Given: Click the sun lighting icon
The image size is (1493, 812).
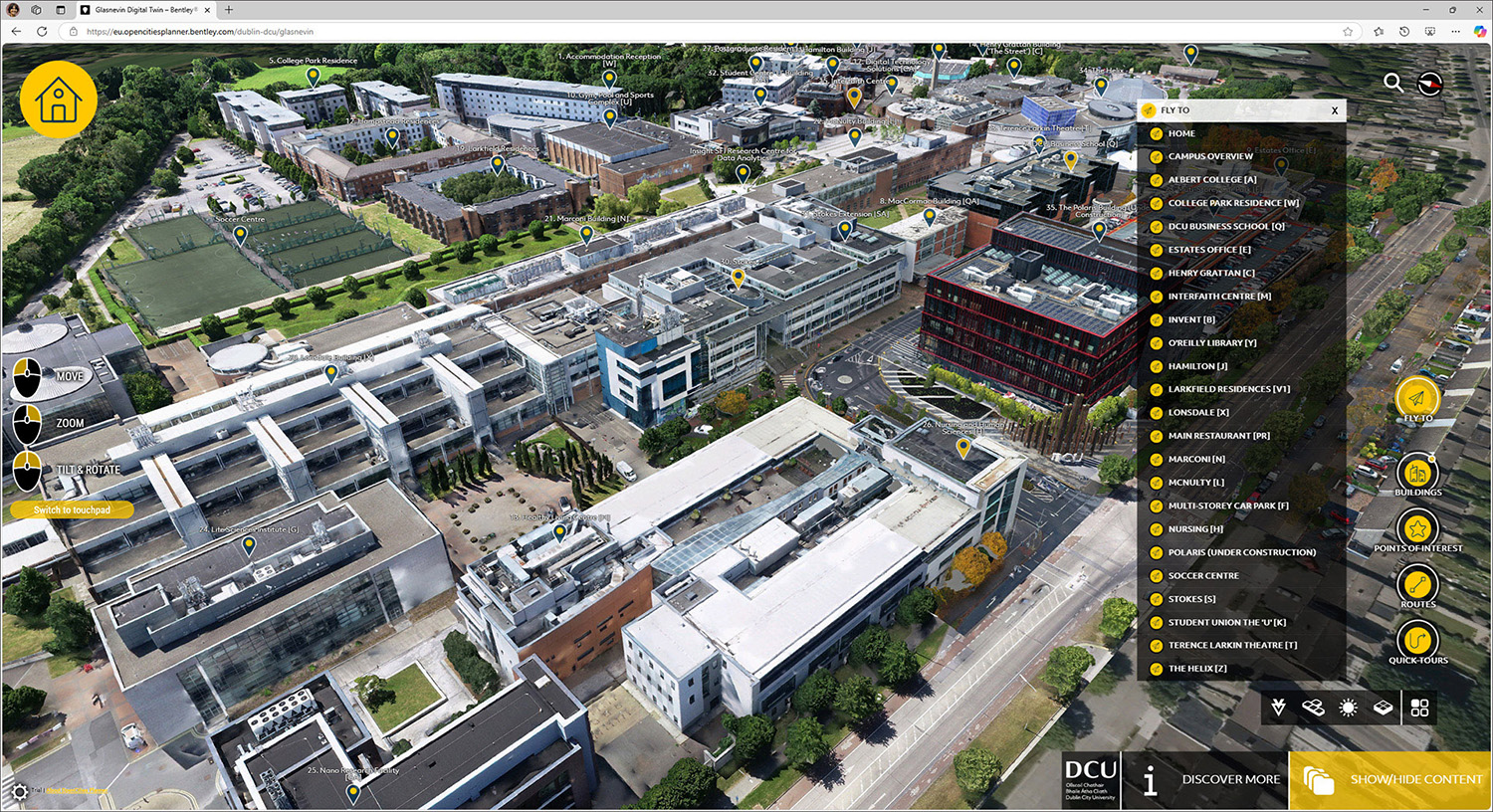Looking at the screenshot, I should [1348, 708].
